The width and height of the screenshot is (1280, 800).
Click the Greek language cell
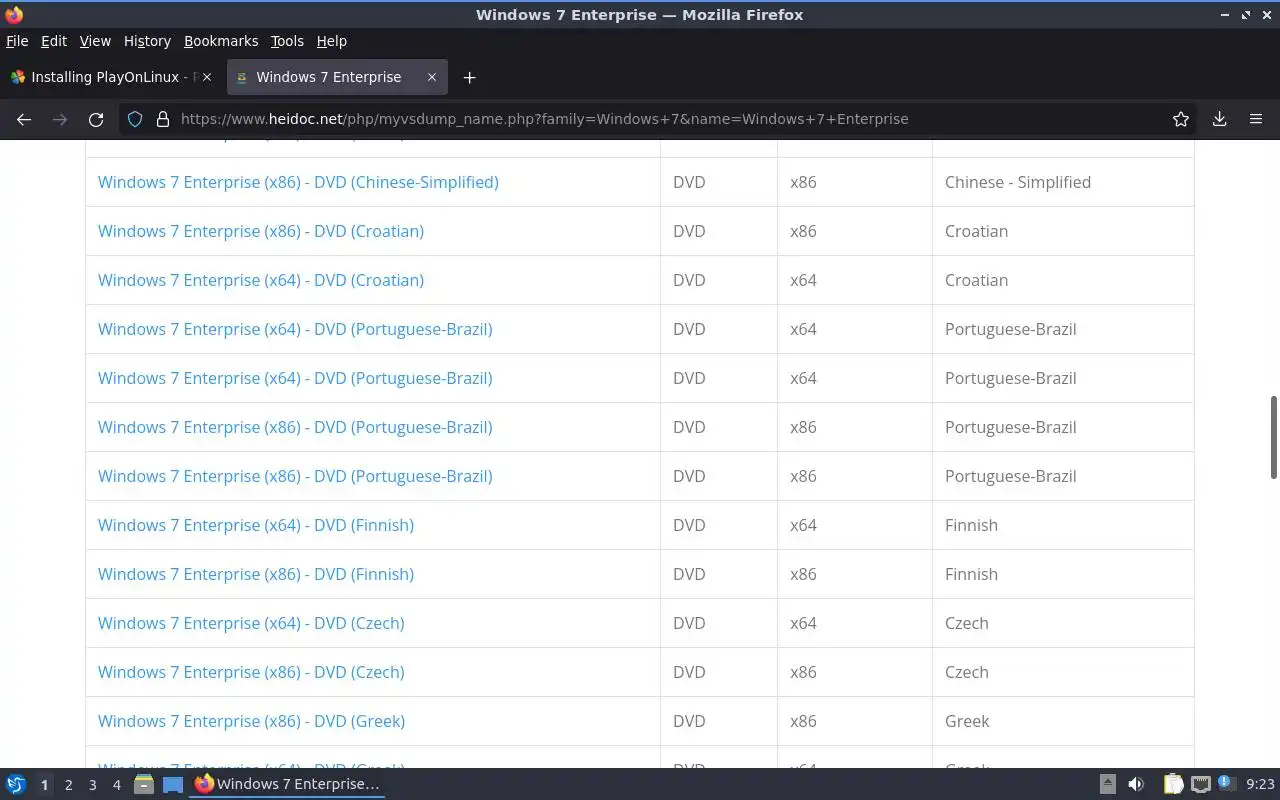pos(1062,721)
